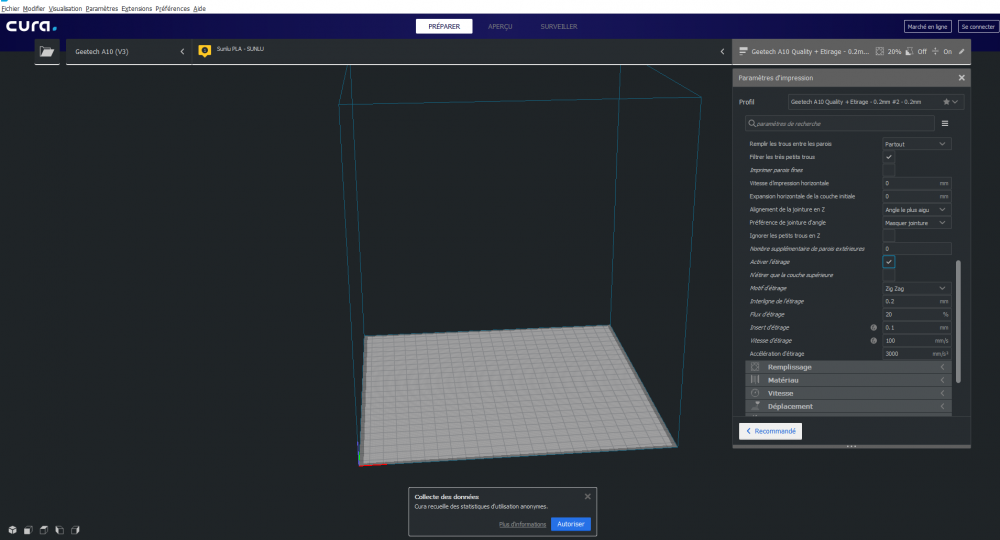Click the info icon beside Vitesse d'étirage
The width and height of the screenshot is (1000, 540).
(x=874, y=340)
